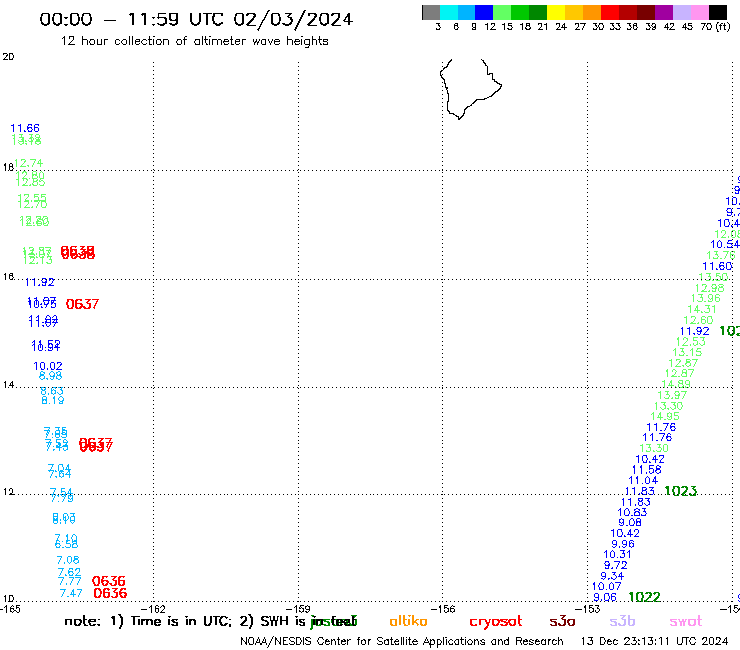This screenshot has height=650, width=740.
Task: Click the wave height value '13.97'
Action: (672, 395)
